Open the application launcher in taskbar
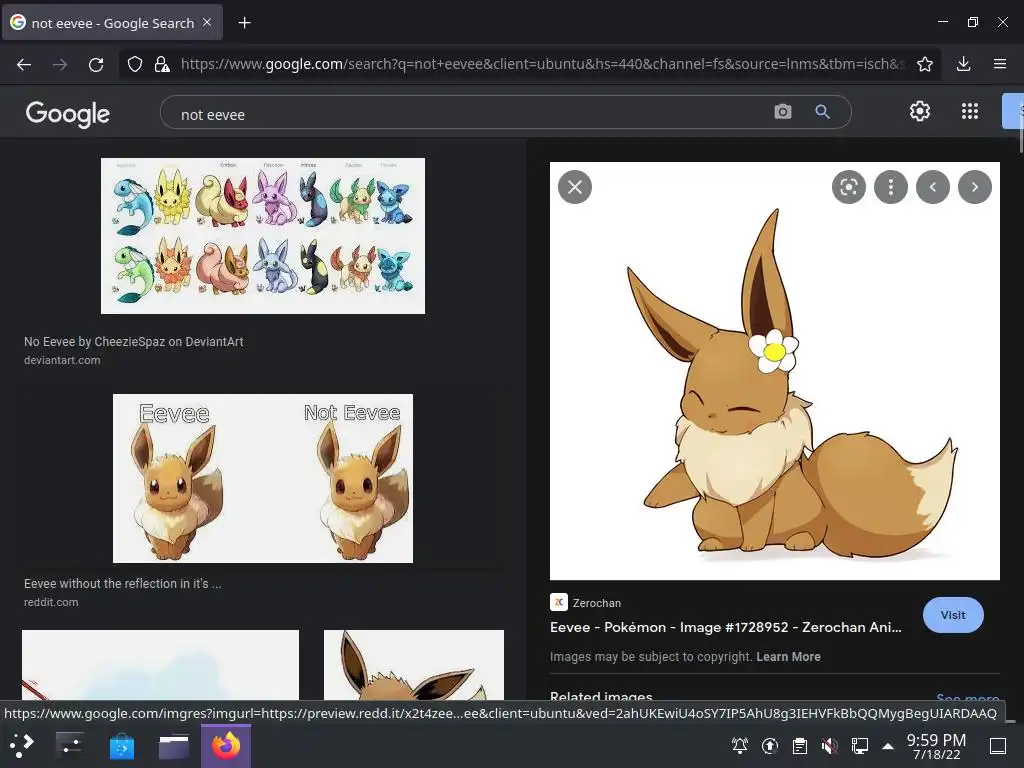This screenshot has height=768, width=1024. tap(22, 745)
